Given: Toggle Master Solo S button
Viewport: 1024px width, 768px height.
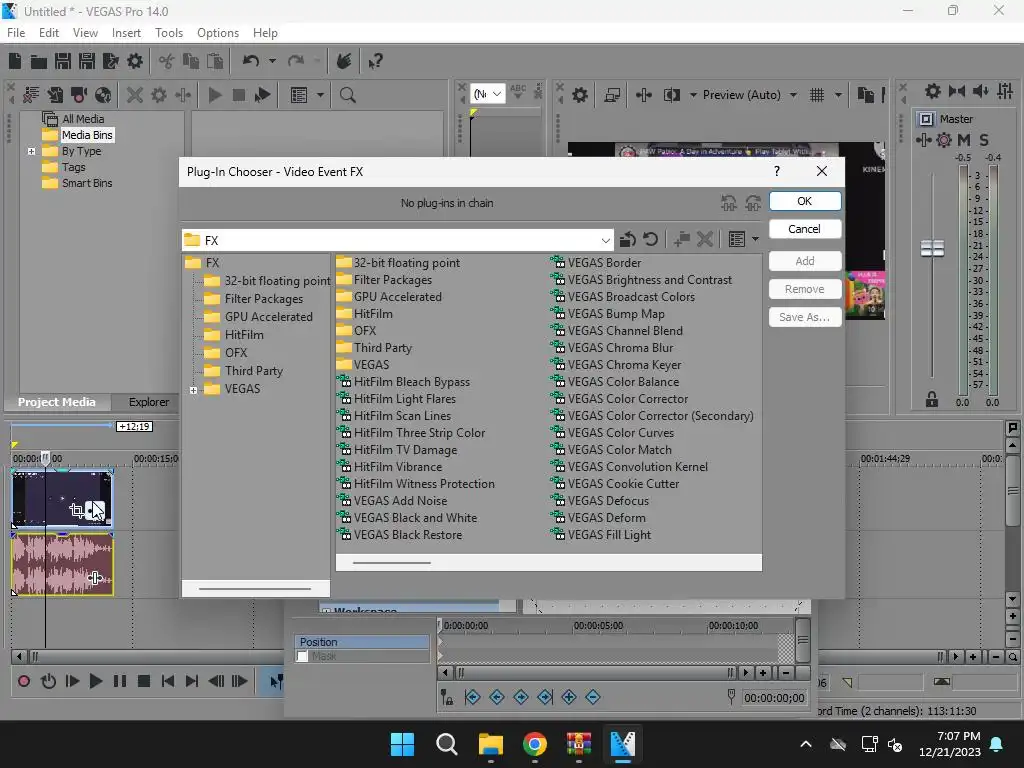Looking at the screenshot, I should [x=984, y=140].
